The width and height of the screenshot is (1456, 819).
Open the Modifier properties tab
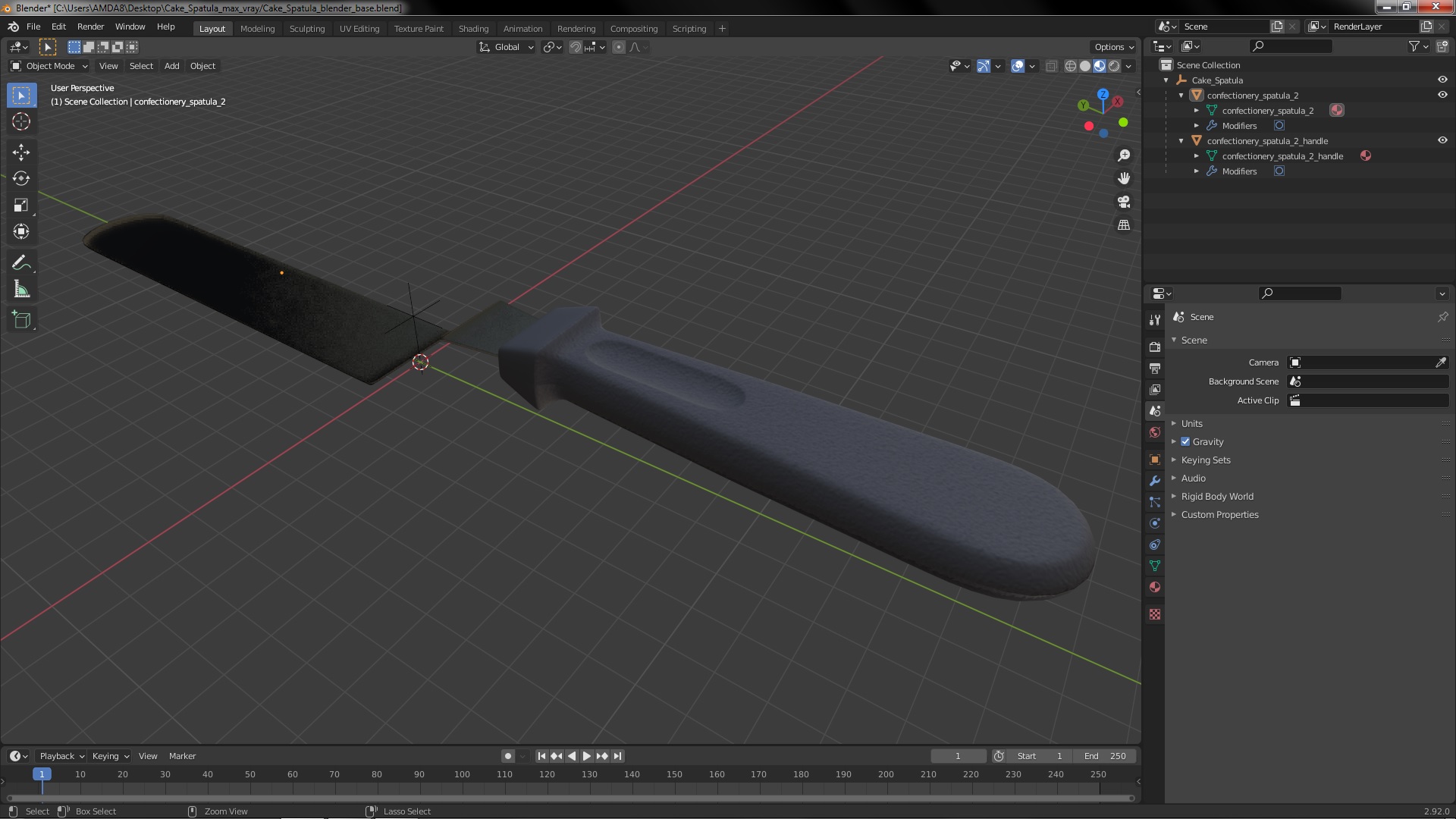coord(1155,481)
